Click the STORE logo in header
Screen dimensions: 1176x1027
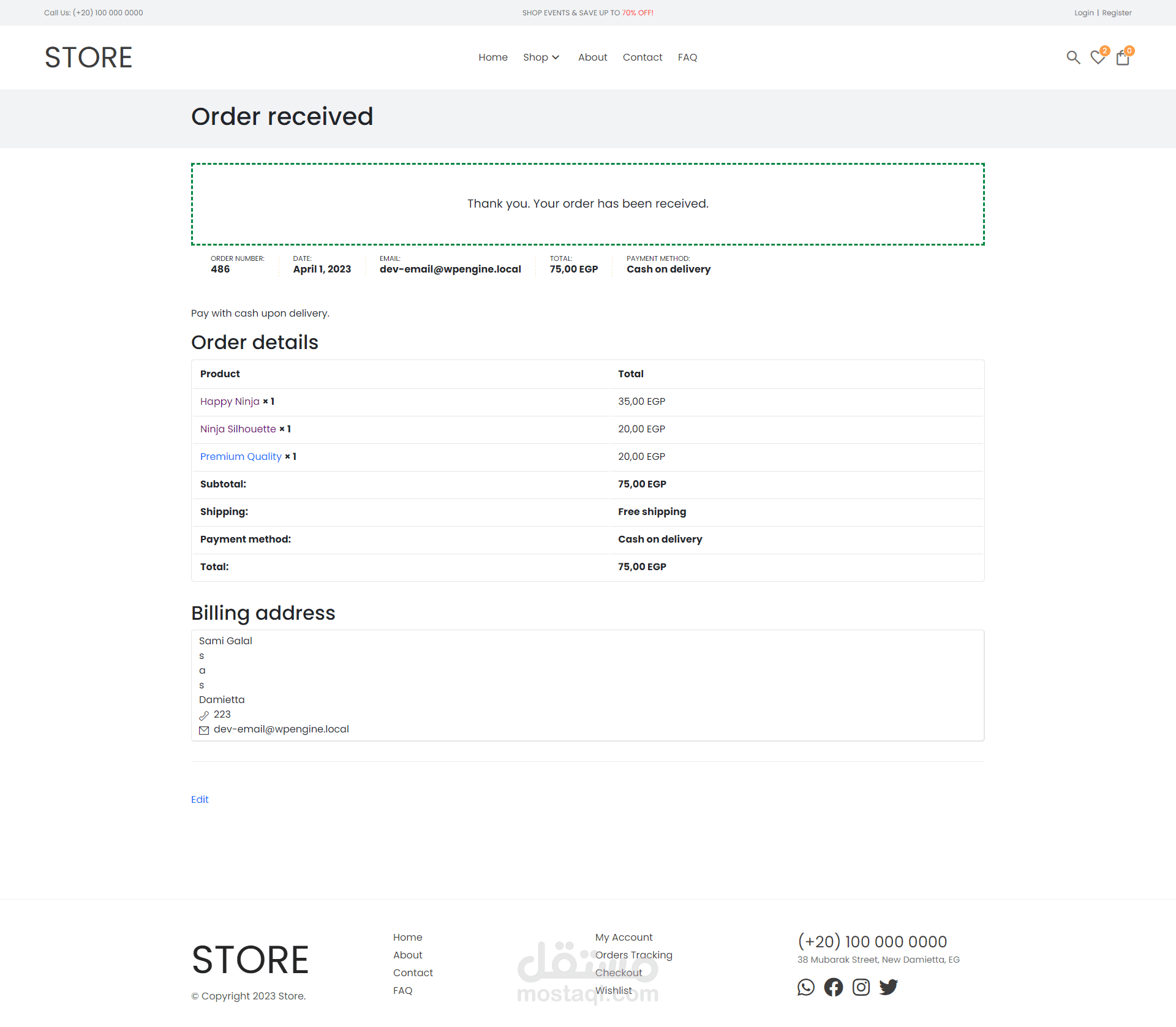point(88,58)
